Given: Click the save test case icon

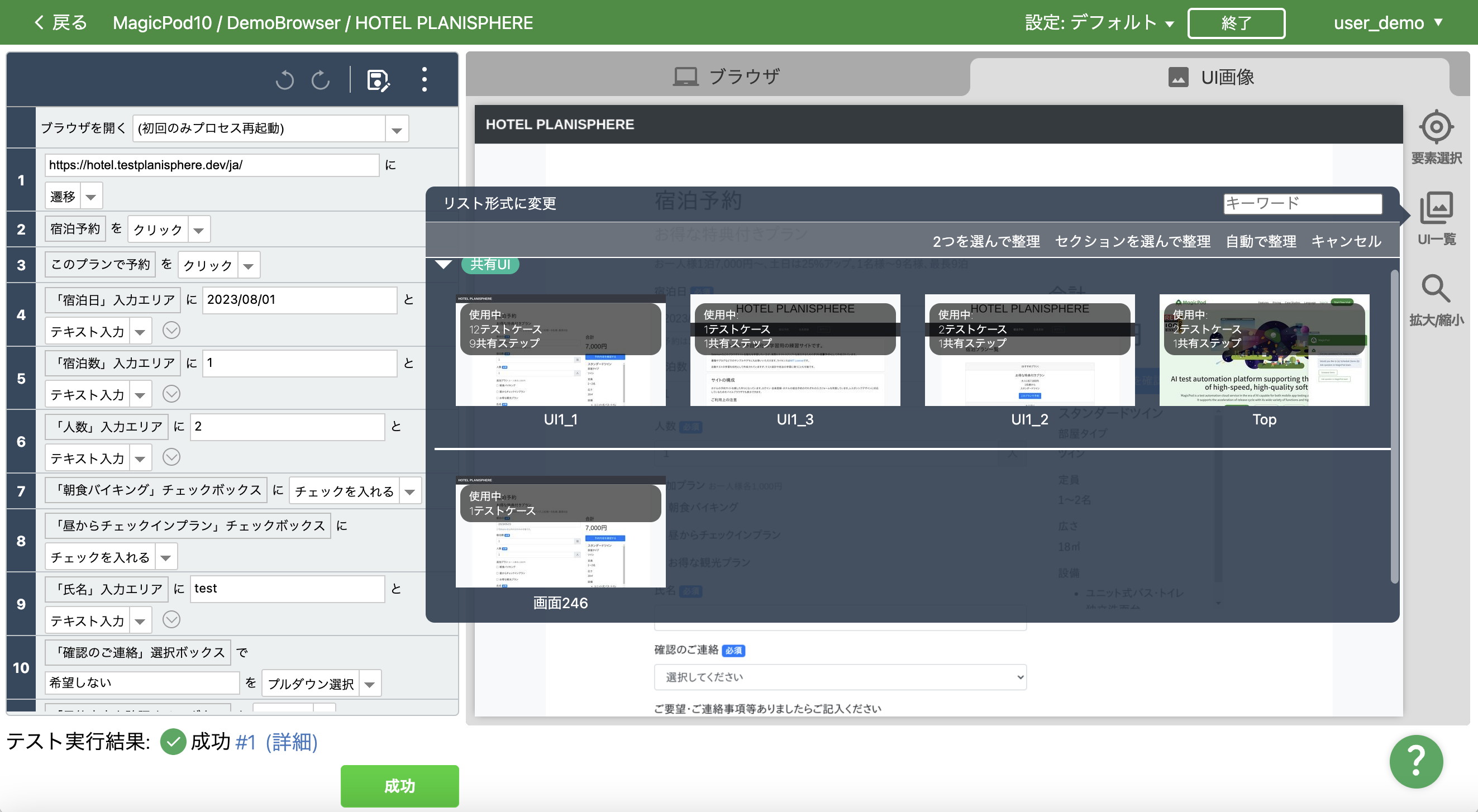Looking at the screenshot, I should (x=378, y=80).
